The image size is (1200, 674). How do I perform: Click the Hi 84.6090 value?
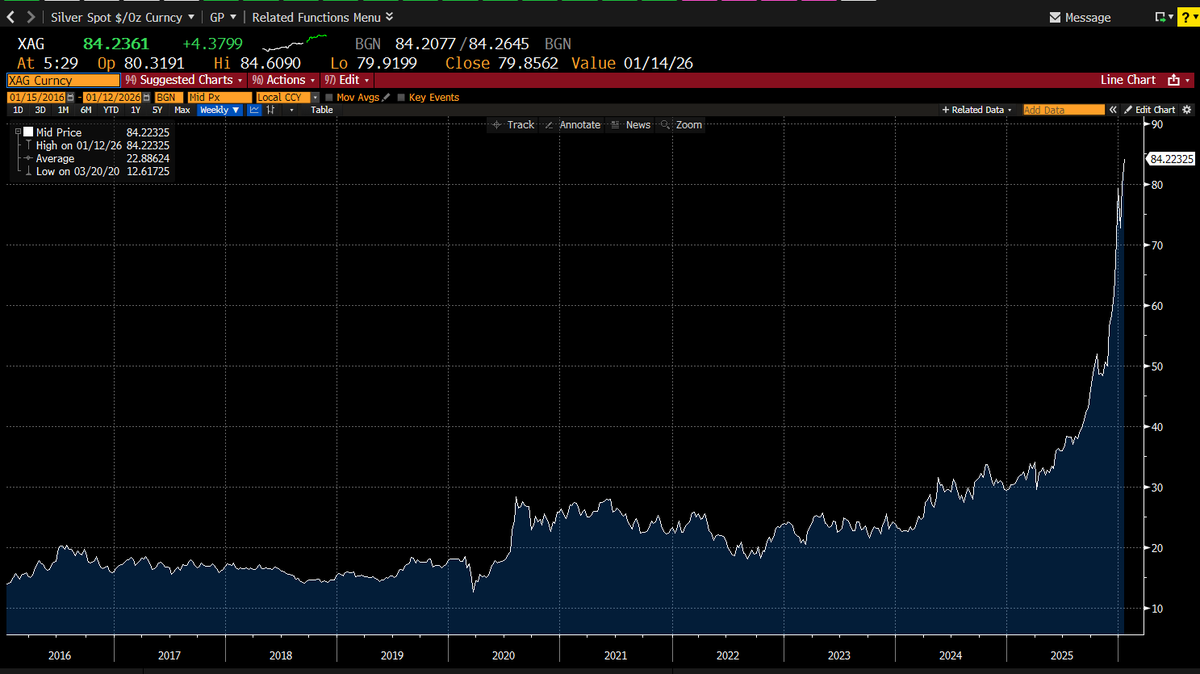coord(270,63)
